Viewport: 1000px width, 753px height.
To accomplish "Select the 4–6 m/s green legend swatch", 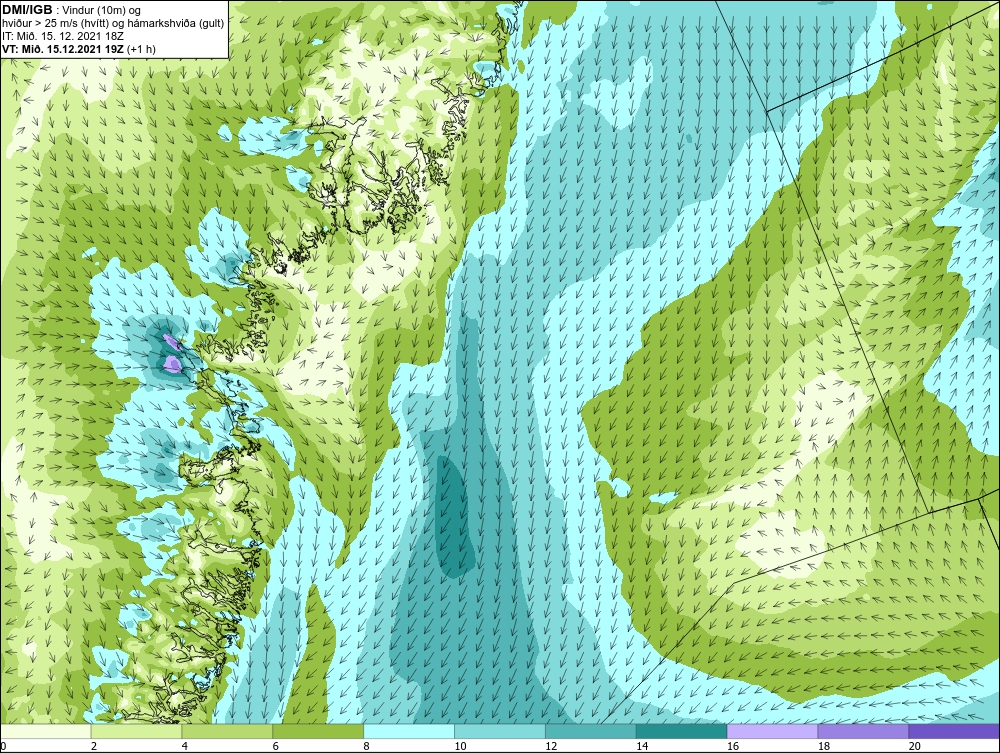I will click(227, 731).
